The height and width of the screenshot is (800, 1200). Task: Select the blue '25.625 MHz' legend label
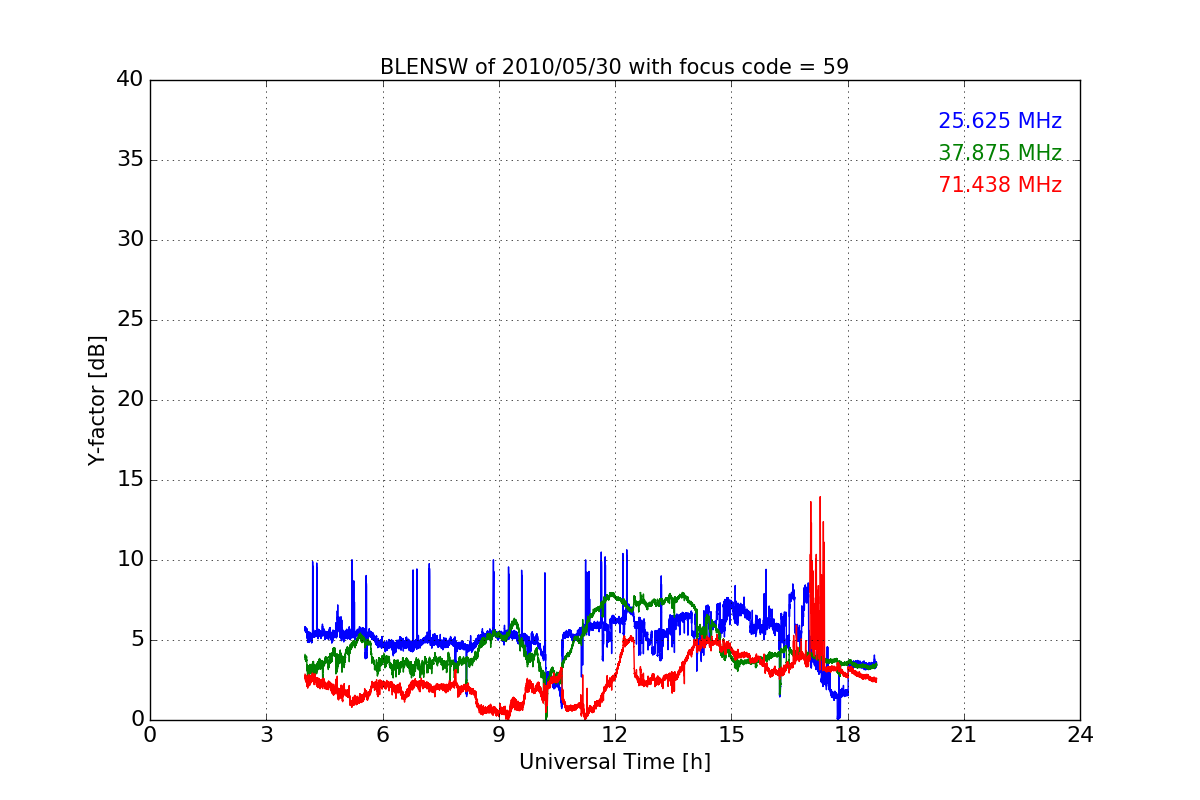(x=1000, y=121)
